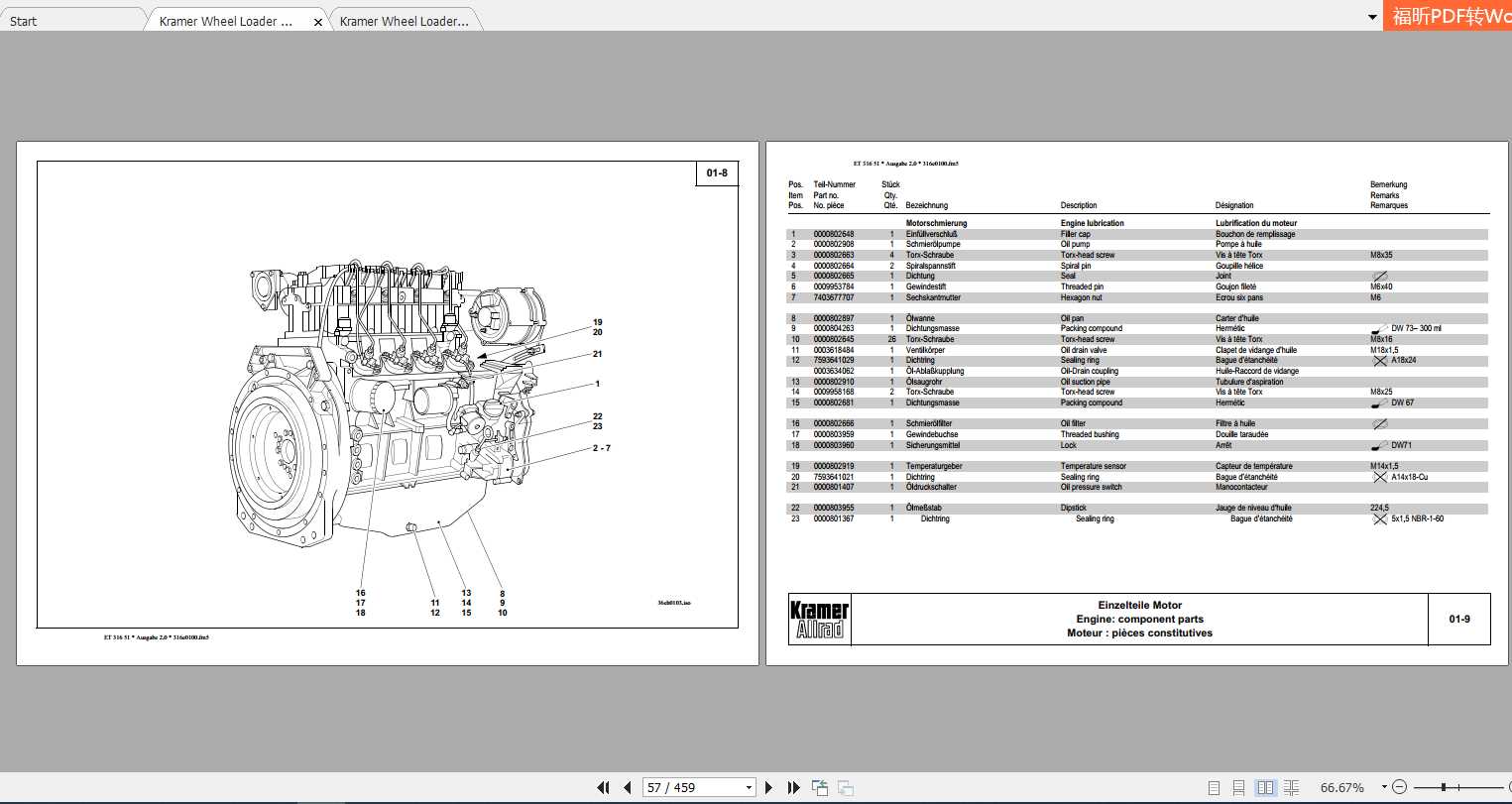This screenshot has width=1512, height=804.
Task: Select the active Kramer Wheel Loader tab
Action: [x=226, y=21]
